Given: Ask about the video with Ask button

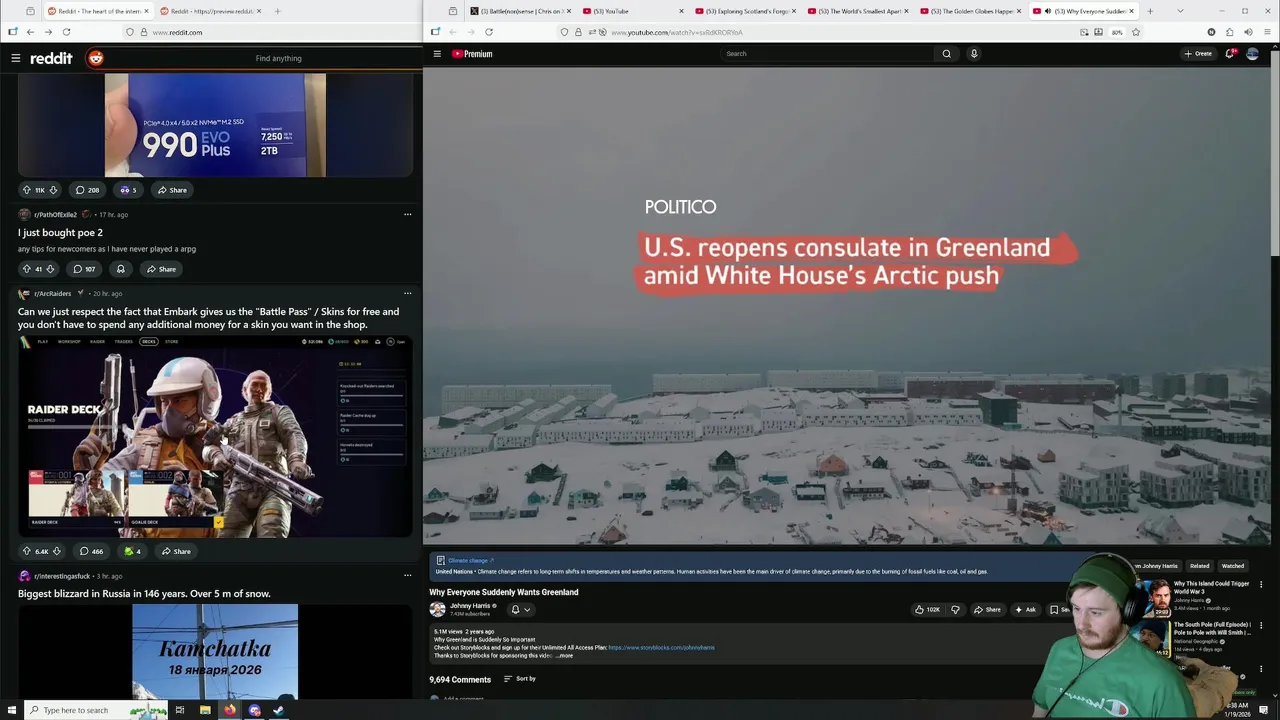Looking at the screenshot, I should (1025, 610).
